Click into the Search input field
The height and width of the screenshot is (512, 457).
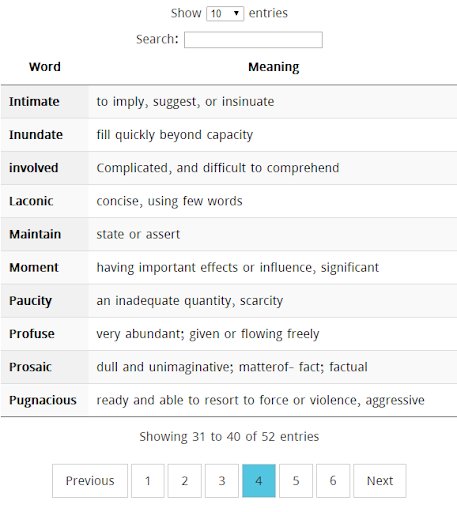253,40
